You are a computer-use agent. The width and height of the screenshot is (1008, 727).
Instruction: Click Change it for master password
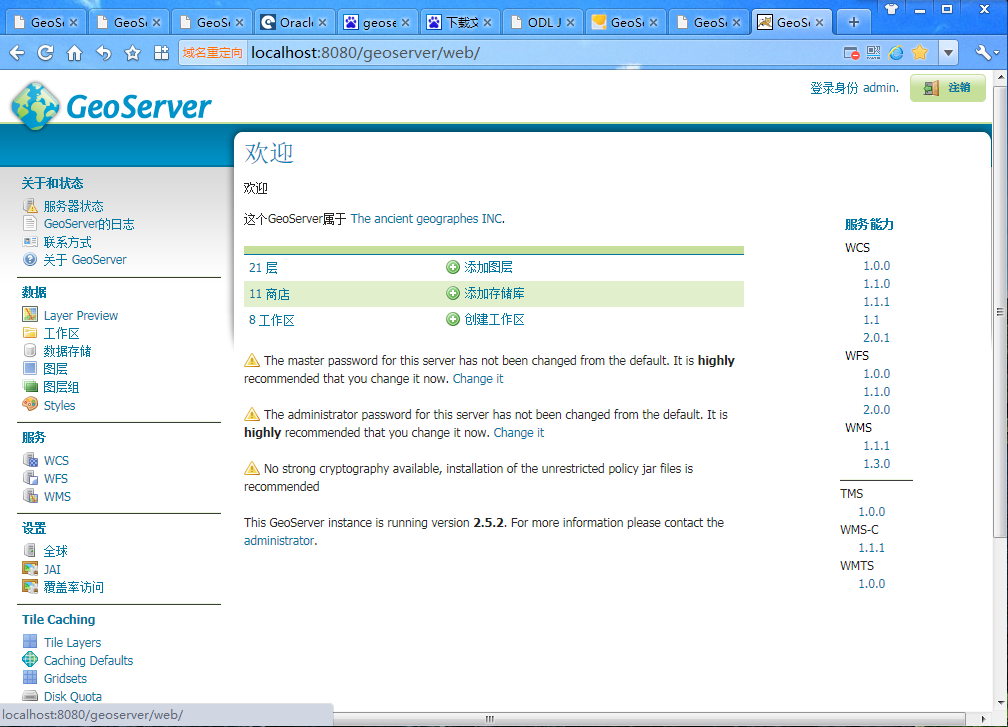[478, 379]
